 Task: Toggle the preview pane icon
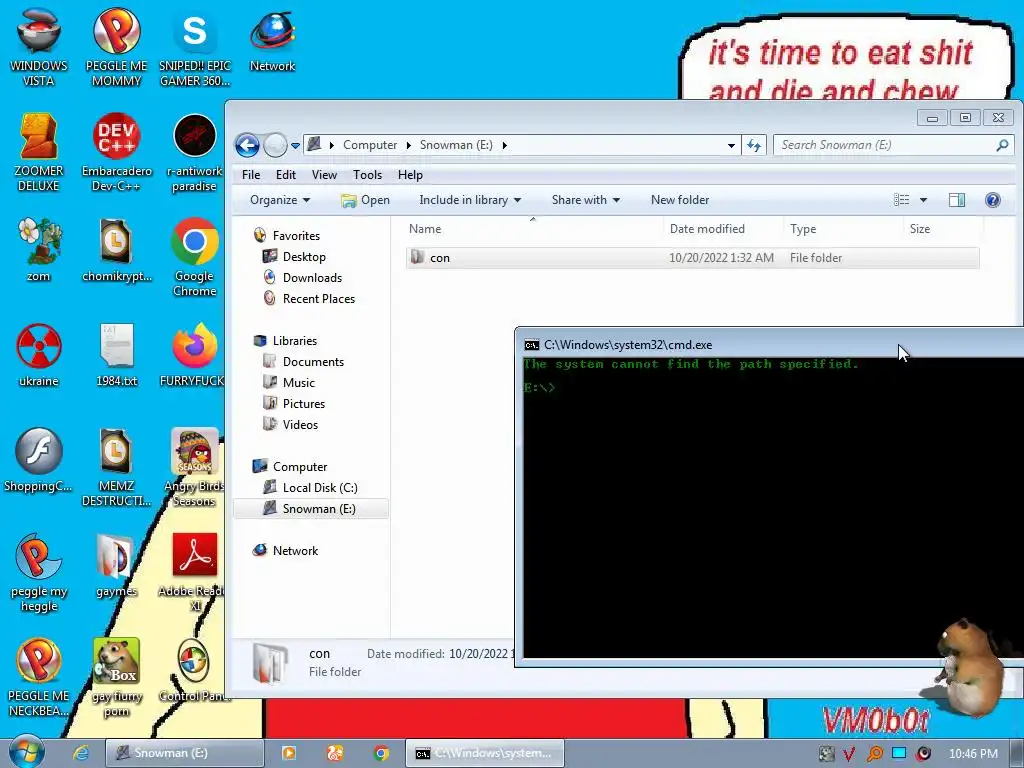(x=957, y=200)
